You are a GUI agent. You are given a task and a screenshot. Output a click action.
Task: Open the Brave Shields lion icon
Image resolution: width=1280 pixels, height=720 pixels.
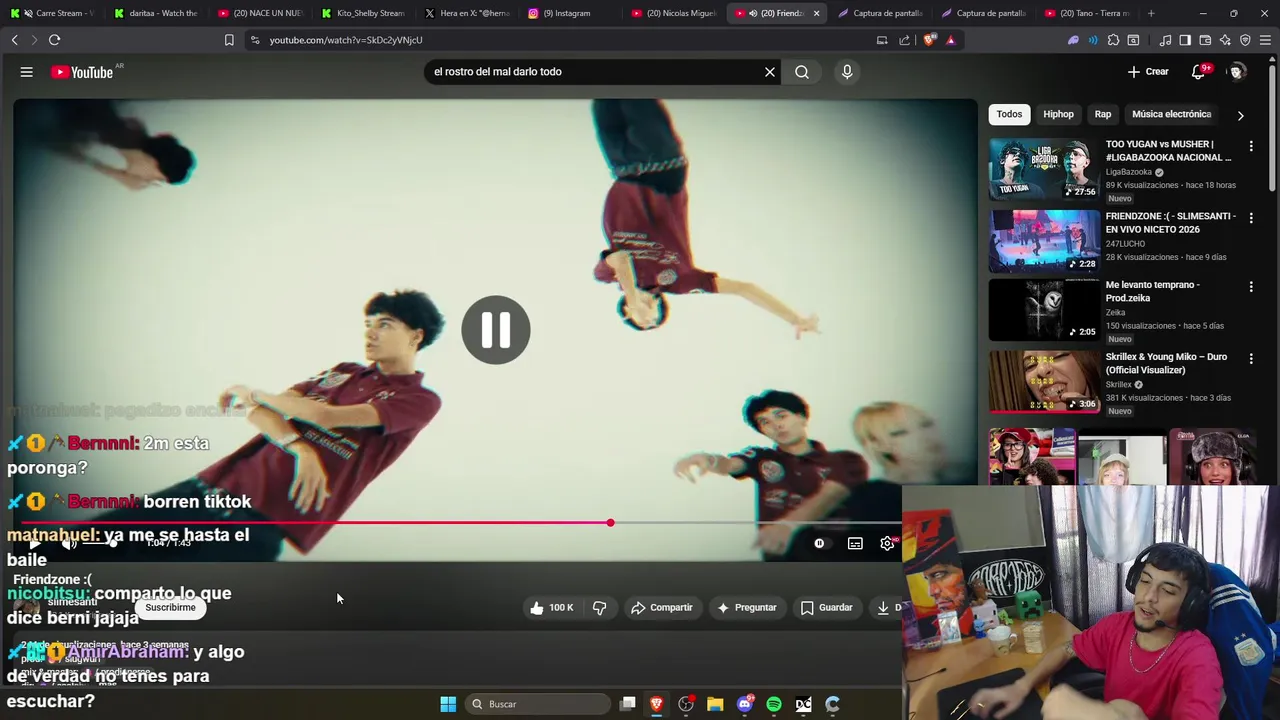(x=930, y=40)
